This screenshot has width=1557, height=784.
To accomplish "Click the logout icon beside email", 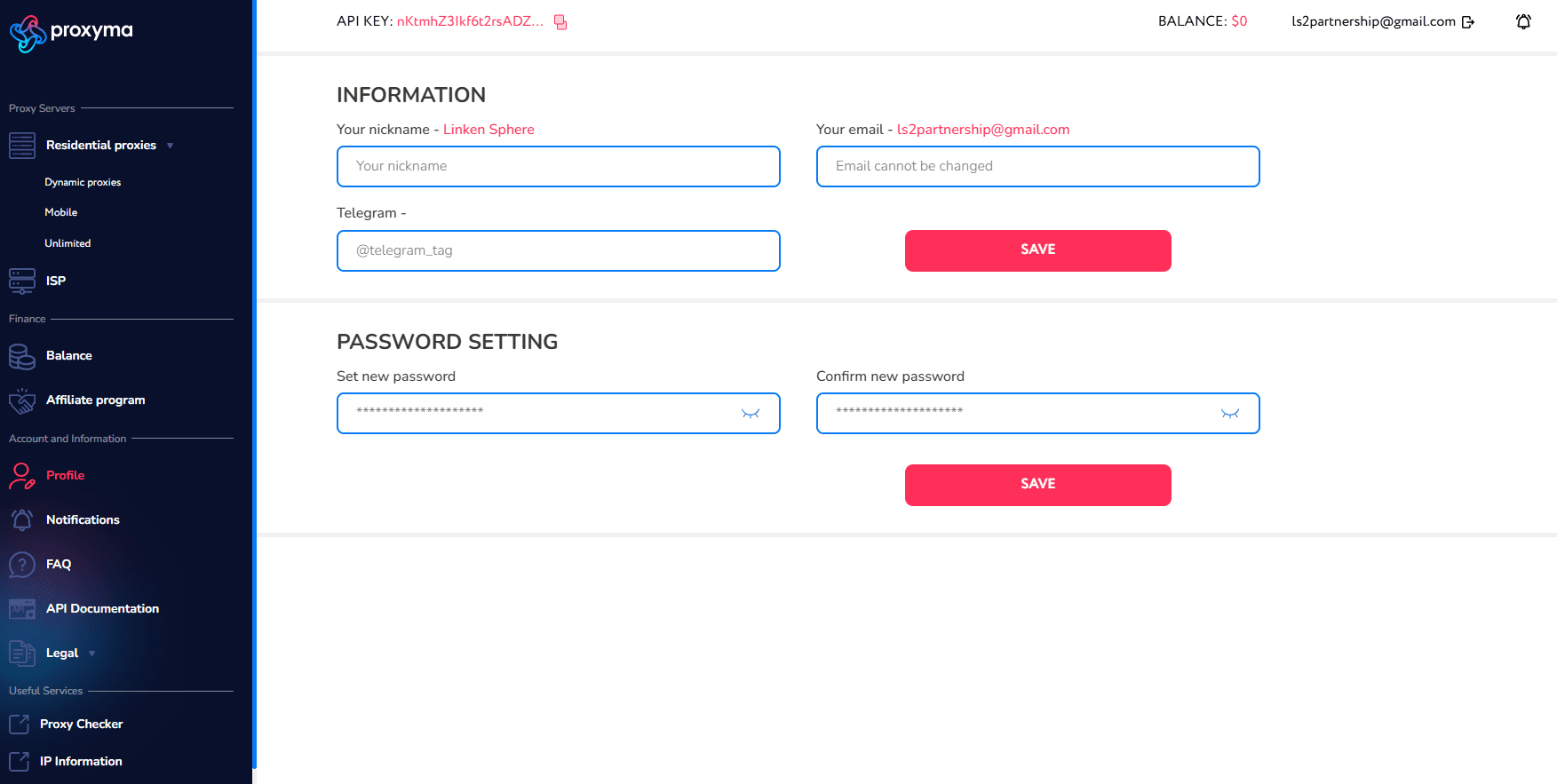I will point(1468,22).
